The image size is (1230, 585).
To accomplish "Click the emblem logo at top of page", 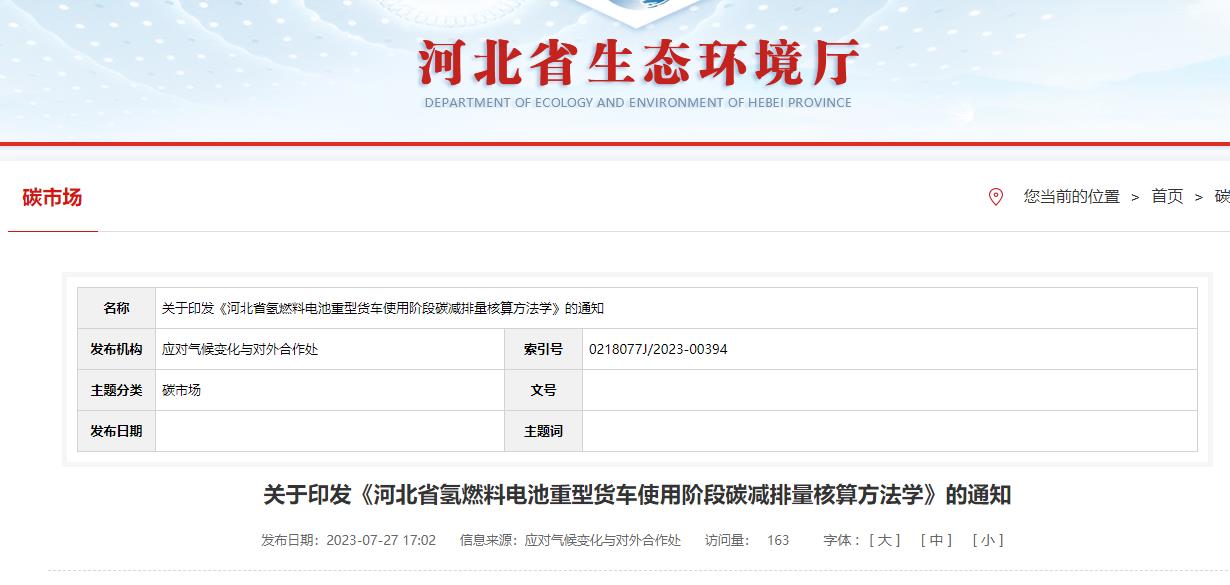I will click(x=638, y=12).
